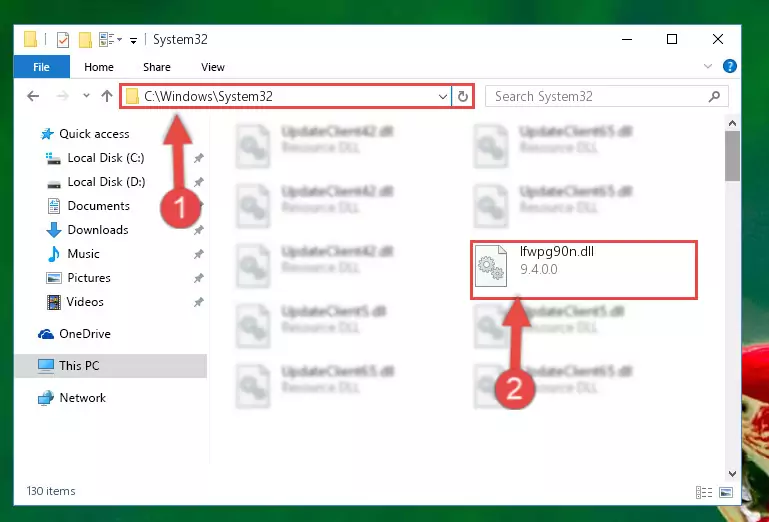This screenshot has width=769, height=522.
Task: Click the pin icon next to Pictures
Action: [198, 278]
